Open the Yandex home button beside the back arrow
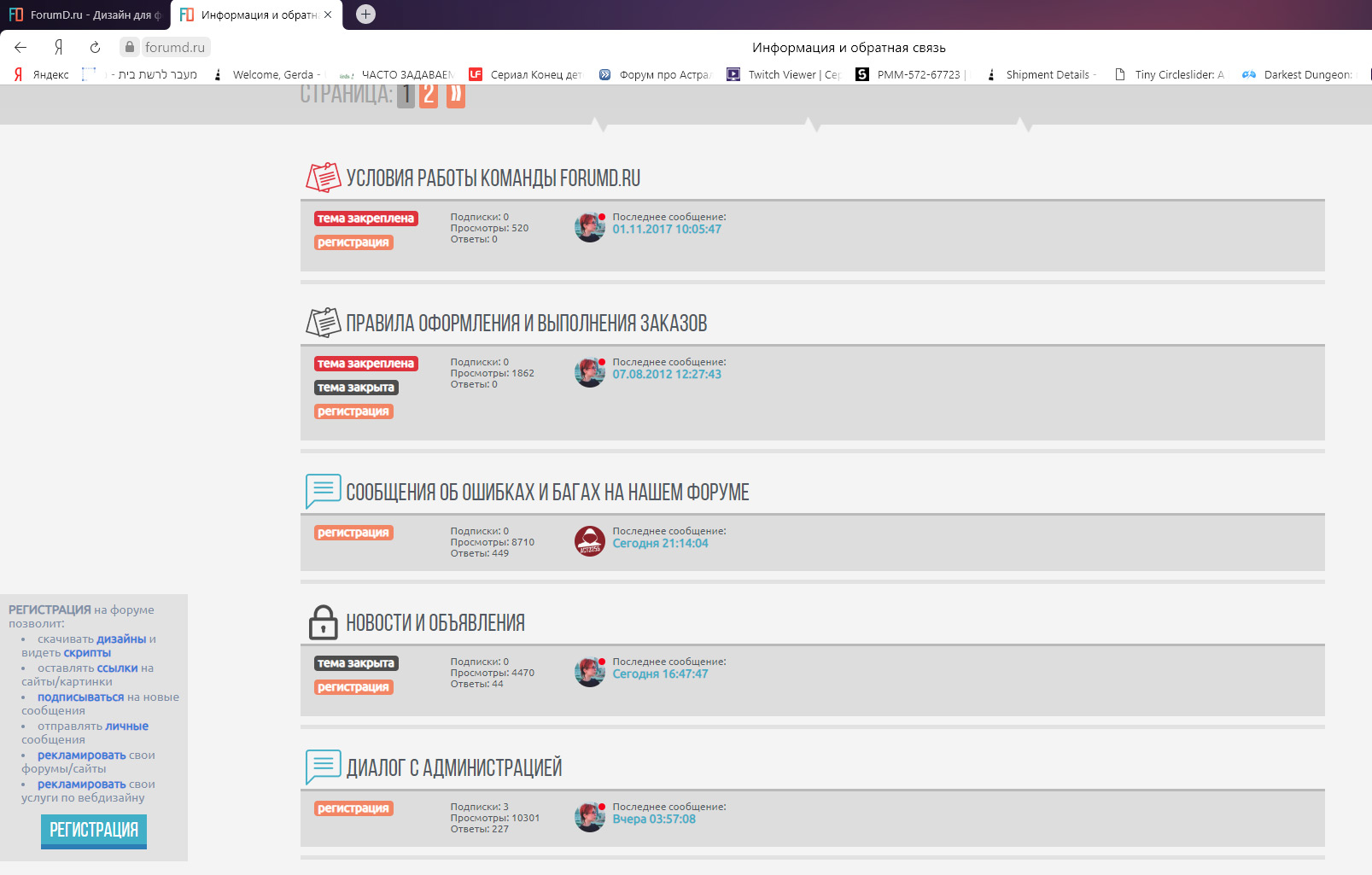The height and width of the screenshot is (875, 1372). 58,48
